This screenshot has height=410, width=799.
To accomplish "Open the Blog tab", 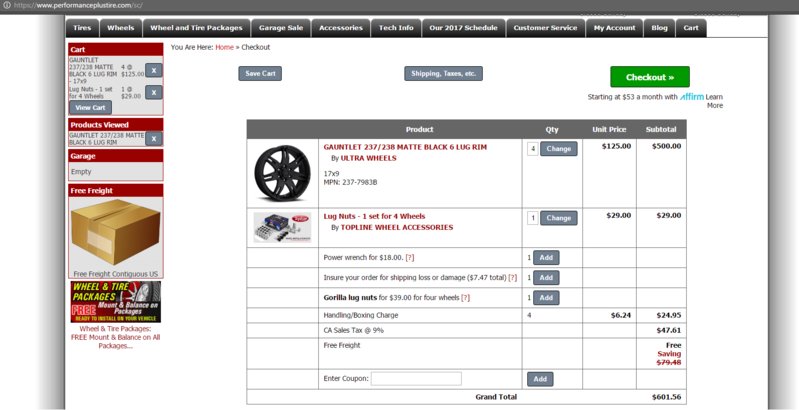I will coord(659,28).
